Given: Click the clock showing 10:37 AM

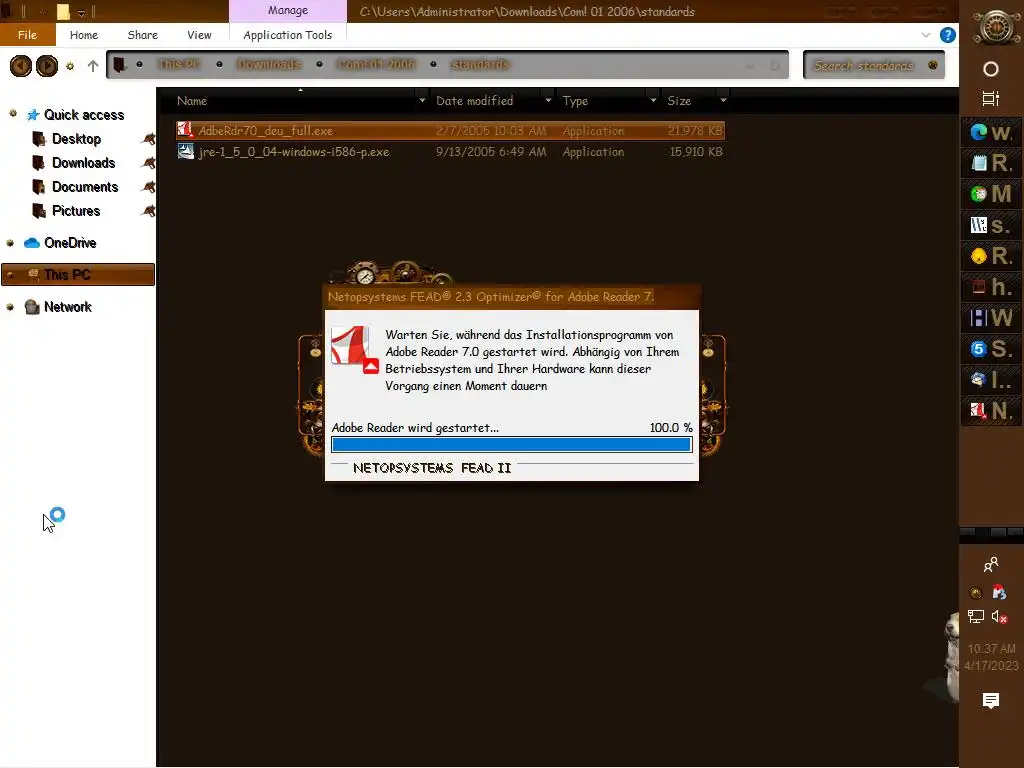Looking at the screenshot, I should point(991,648).
